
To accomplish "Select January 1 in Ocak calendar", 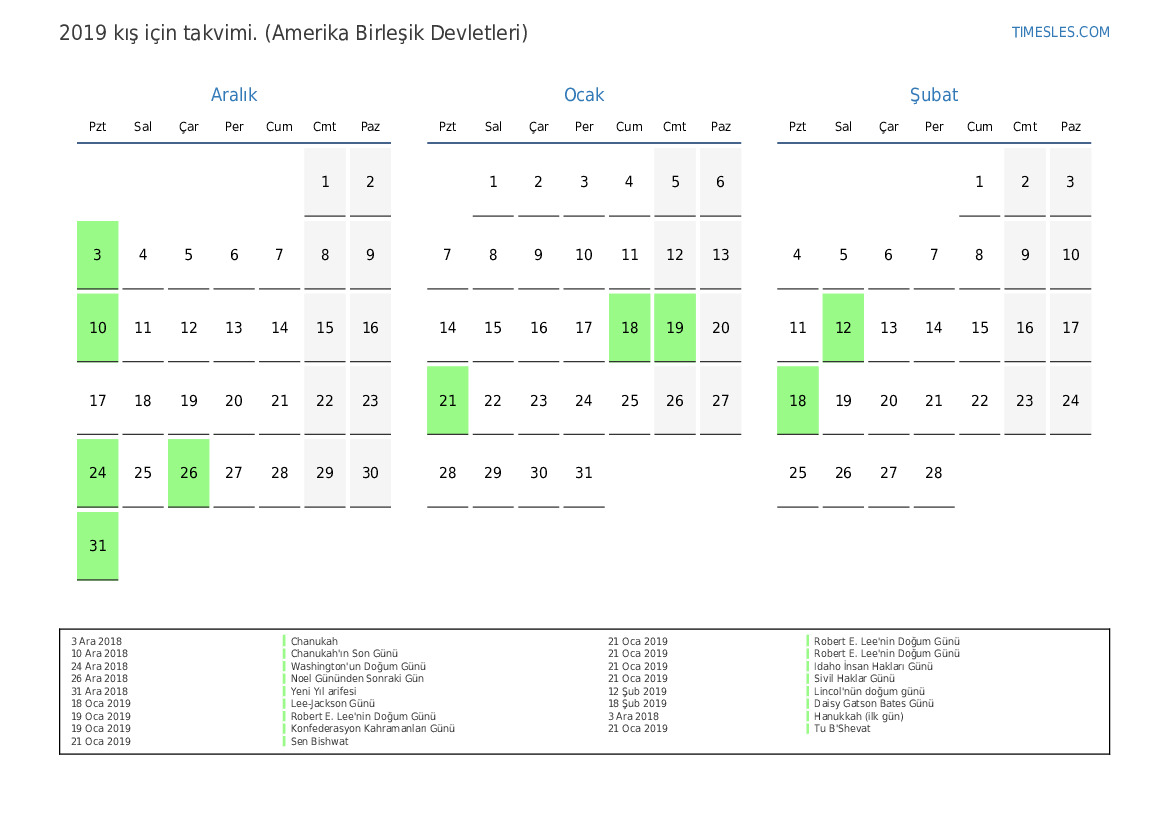I will coord(493,182).
